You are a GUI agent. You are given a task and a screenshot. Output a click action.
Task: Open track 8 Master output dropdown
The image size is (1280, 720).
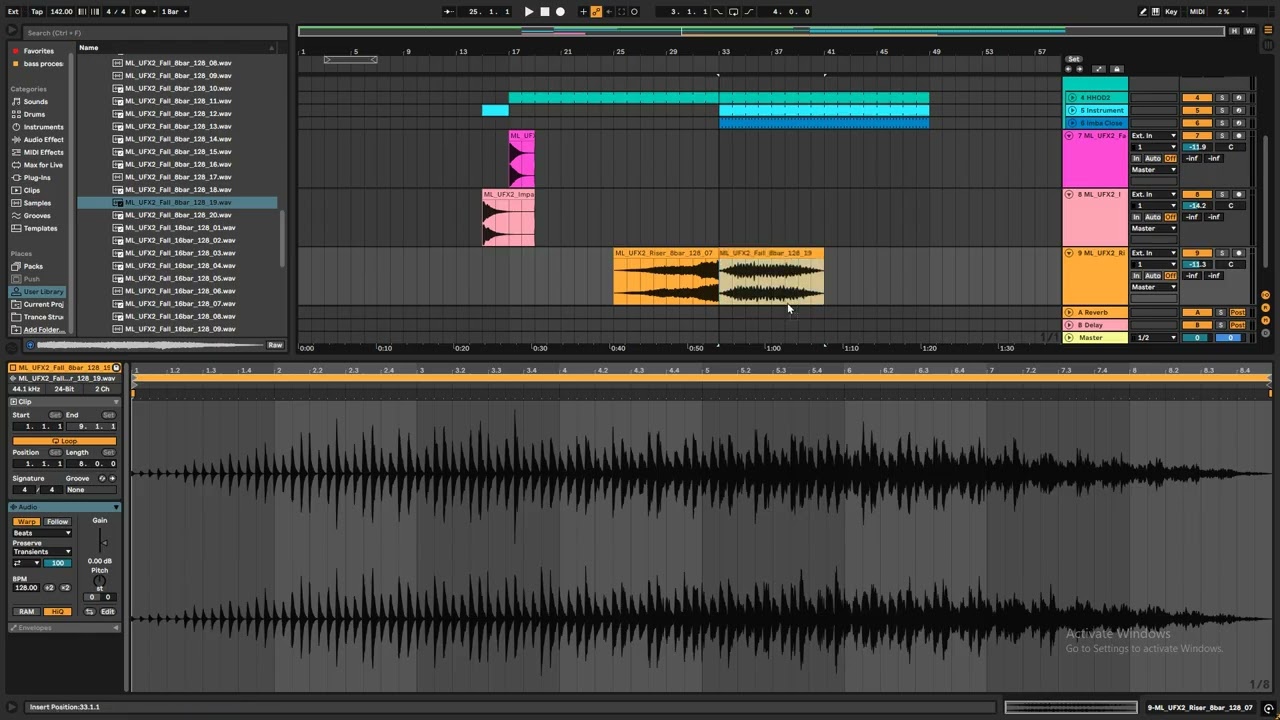point(1153,228)
